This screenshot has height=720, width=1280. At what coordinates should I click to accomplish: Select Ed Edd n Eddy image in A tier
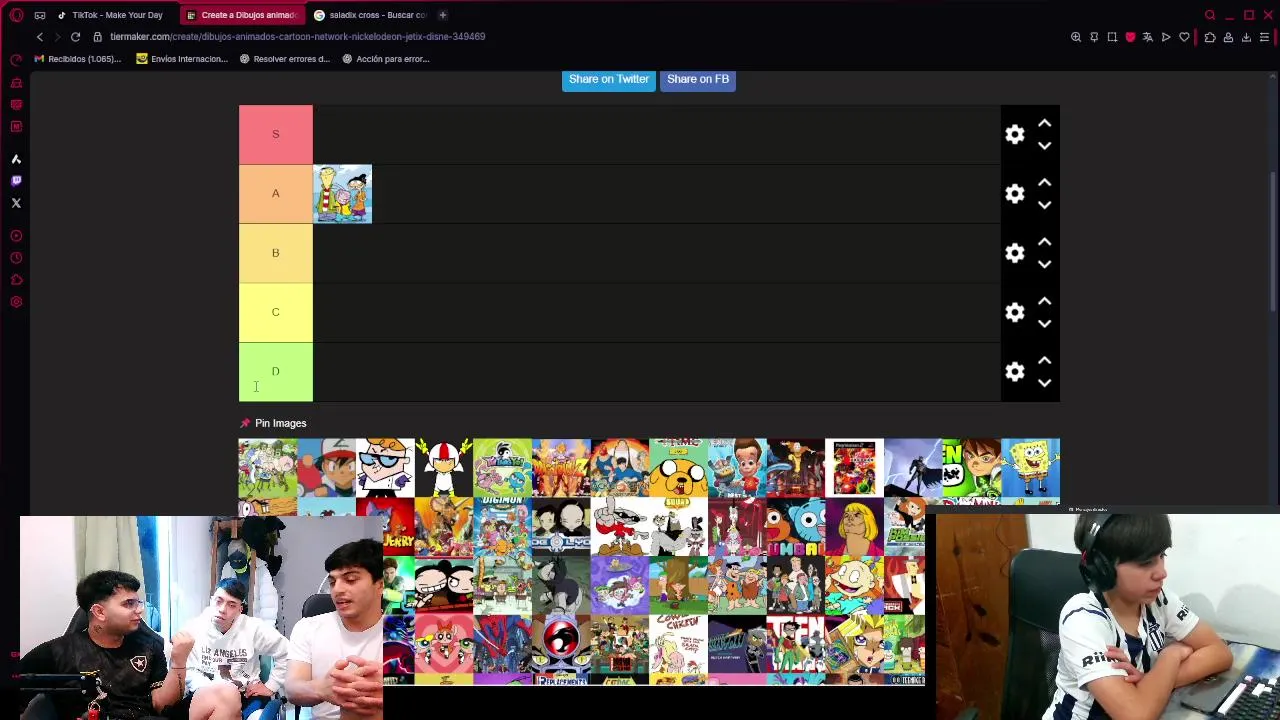343,194
